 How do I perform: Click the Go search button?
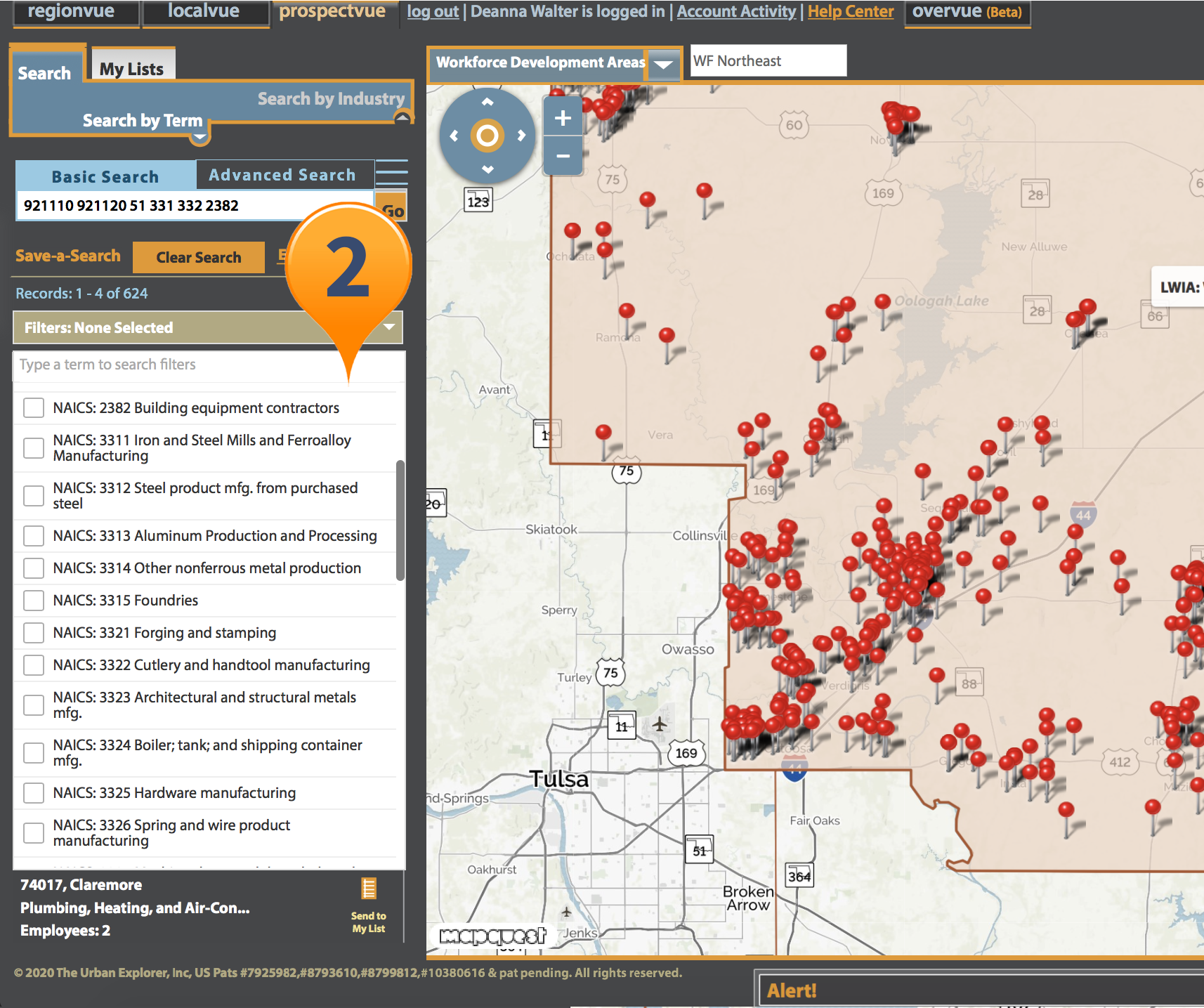[x=391, y=207]
